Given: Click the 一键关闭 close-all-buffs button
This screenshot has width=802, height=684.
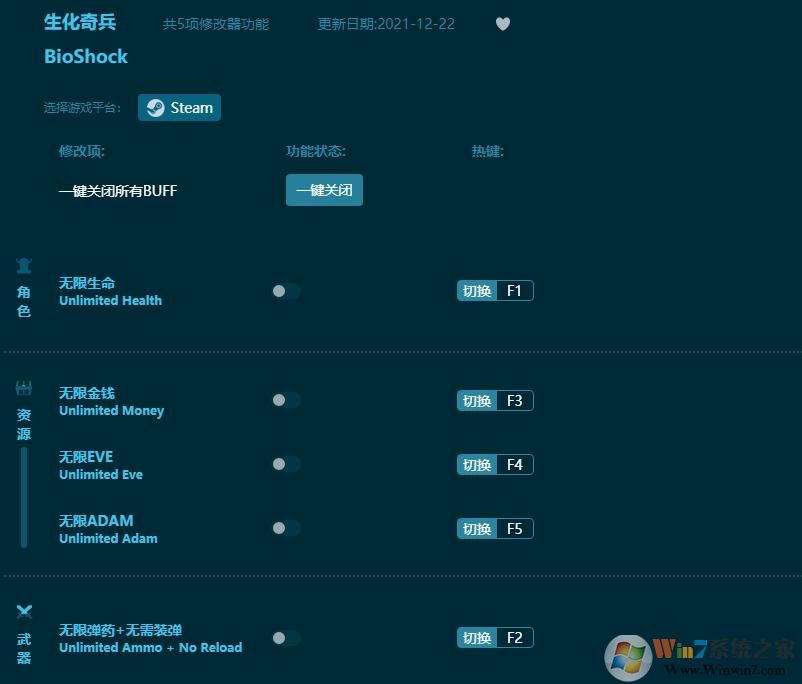Looking at the screenshot, I should click(x=324, y=189).
